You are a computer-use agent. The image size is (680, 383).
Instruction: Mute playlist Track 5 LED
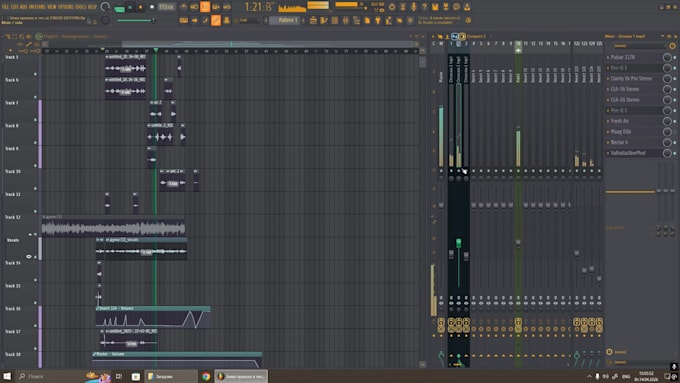[36, 74]
